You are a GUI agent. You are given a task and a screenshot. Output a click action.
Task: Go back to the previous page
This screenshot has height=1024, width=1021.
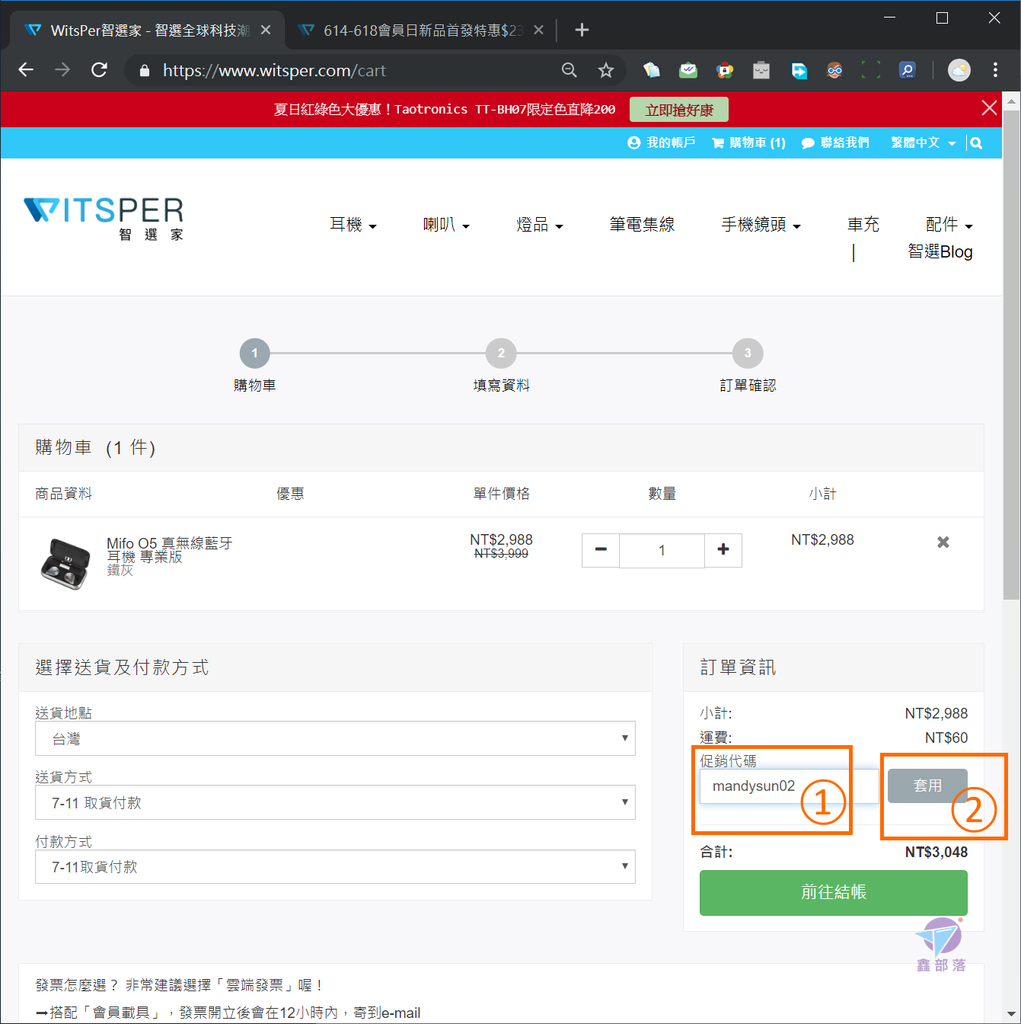pos(25,70)
